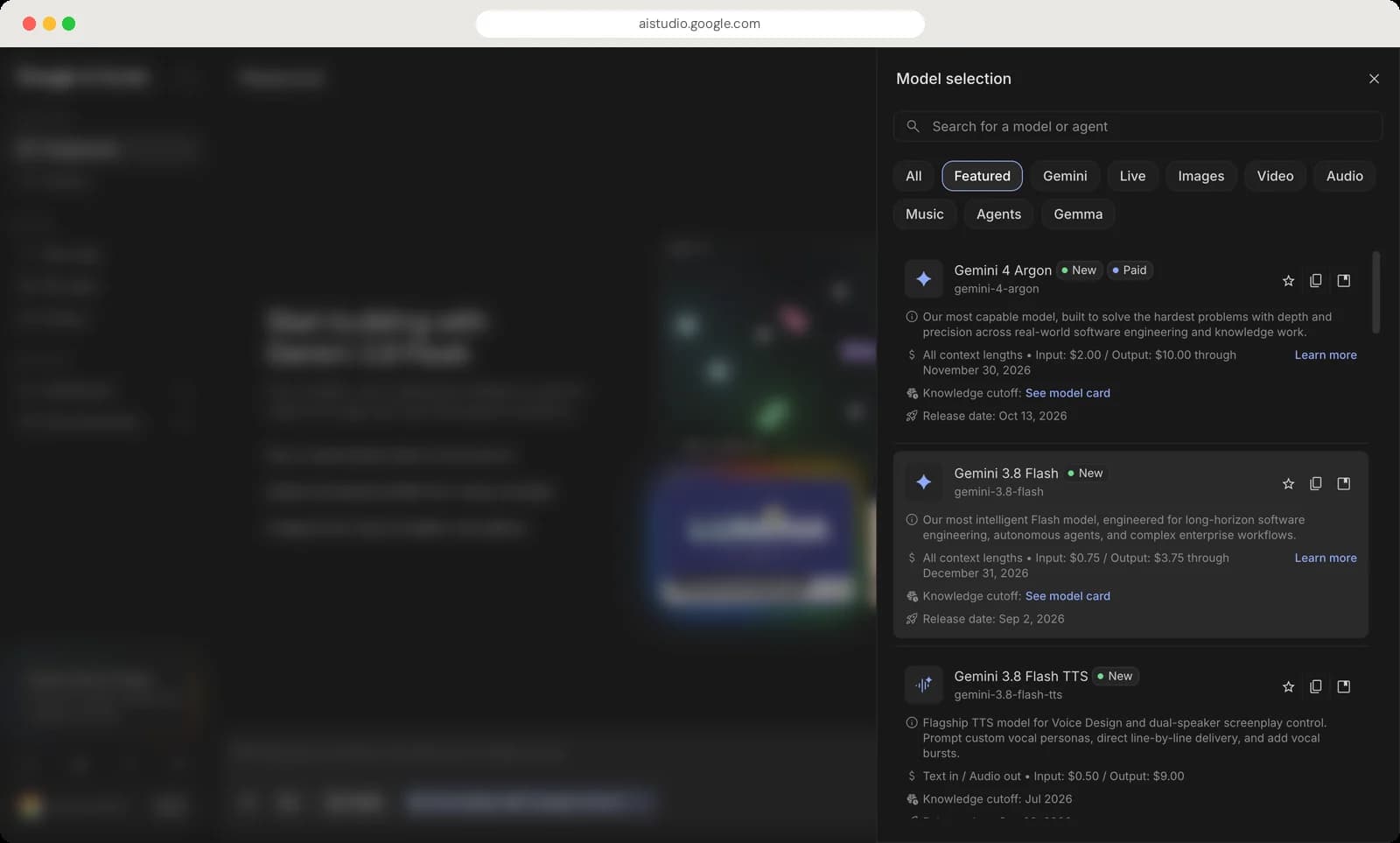The width and height of the screenshot is (1400, 843).
Task: Filter models by Images
Action: 1200,176
